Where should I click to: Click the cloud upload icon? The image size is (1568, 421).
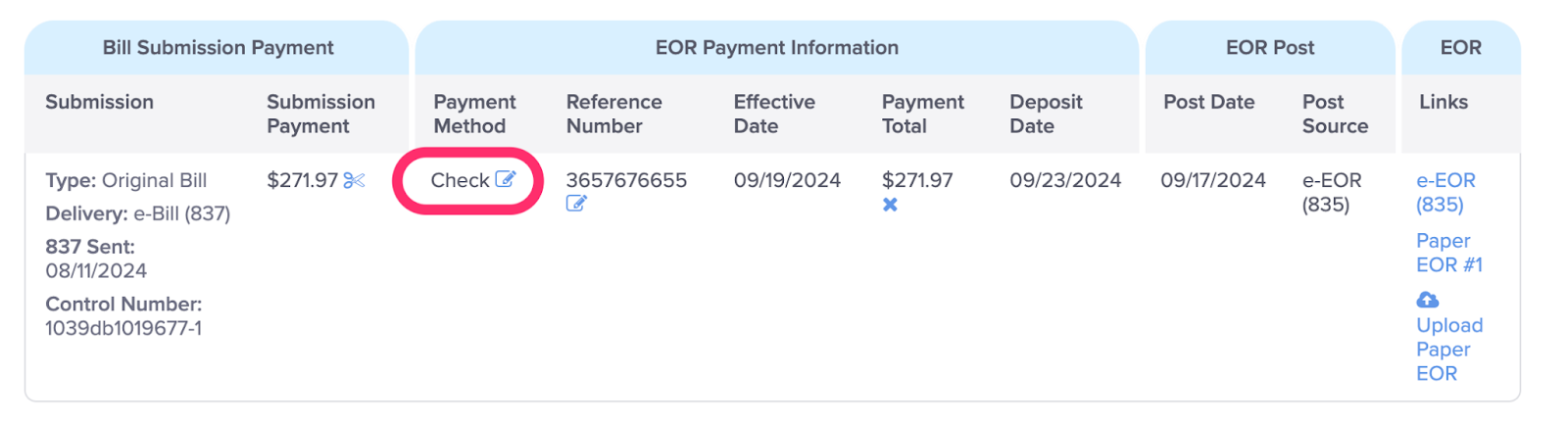(x=1428, y=300)
